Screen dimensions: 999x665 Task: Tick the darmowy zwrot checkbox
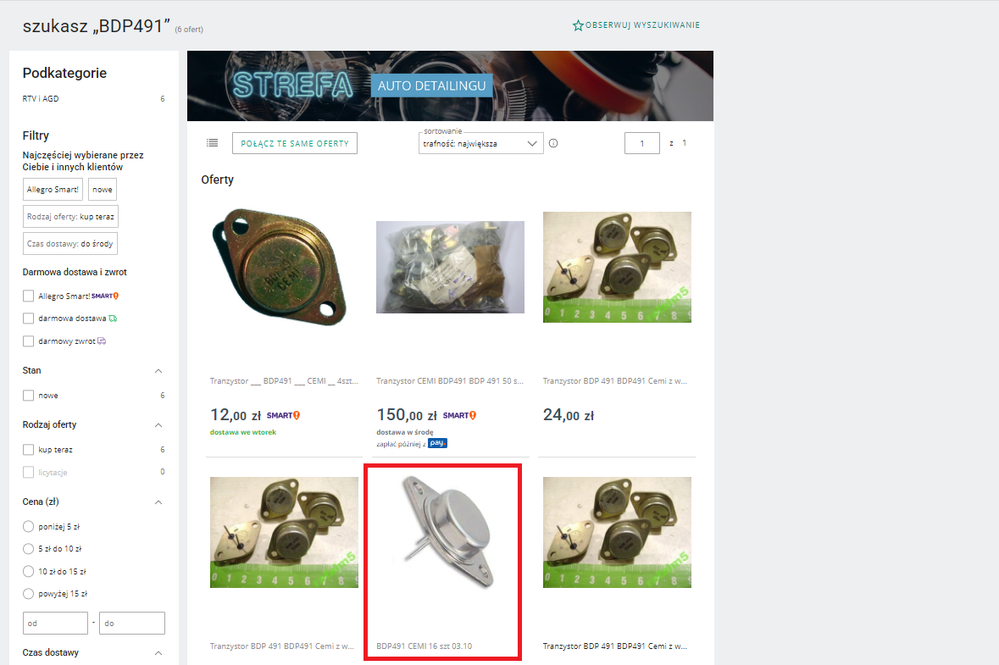(x=28, y=341)
